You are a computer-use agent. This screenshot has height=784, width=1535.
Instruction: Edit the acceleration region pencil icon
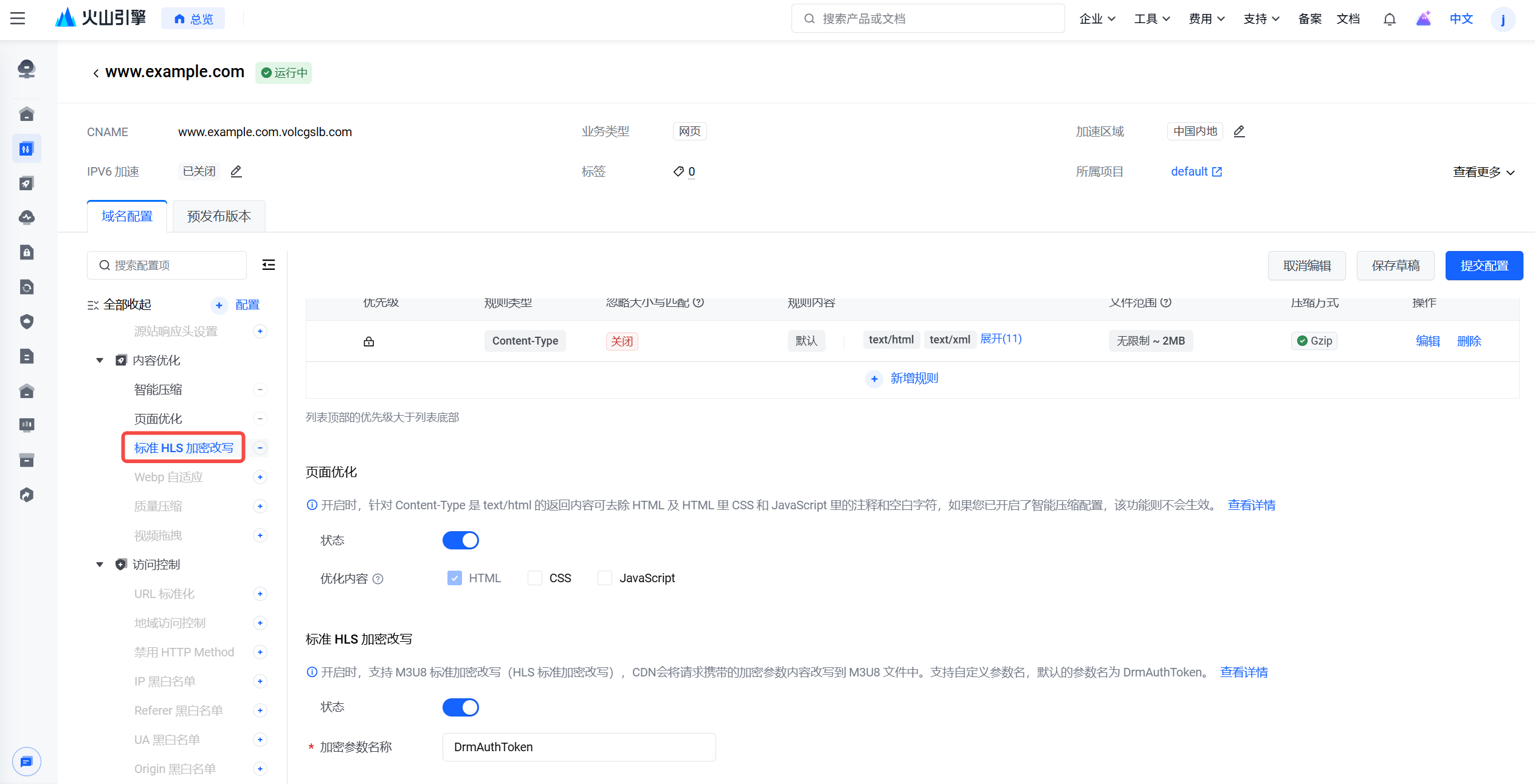point(1239,131)
